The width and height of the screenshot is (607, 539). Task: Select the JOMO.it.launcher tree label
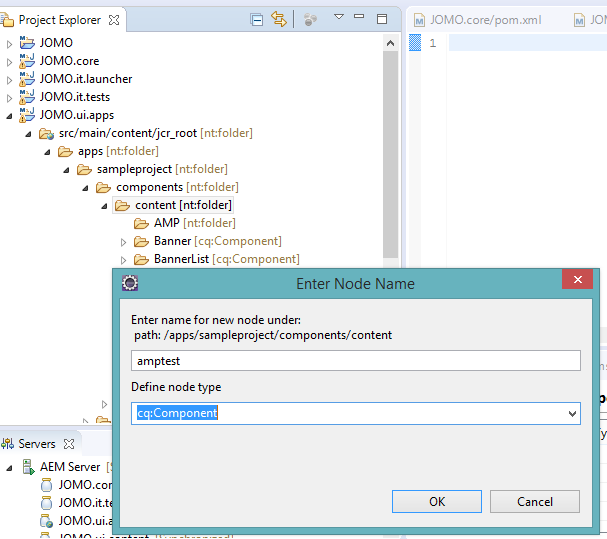(x=86, y=79)
